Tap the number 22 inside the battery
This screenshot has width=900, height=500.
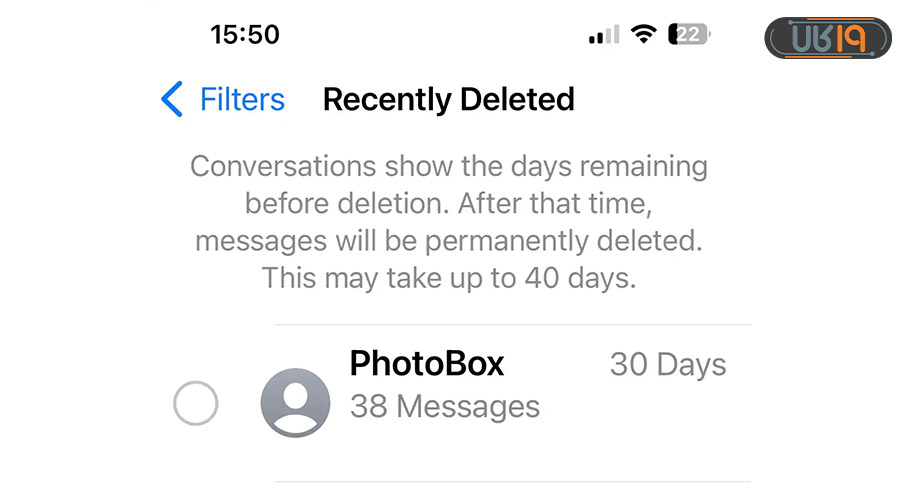tap(688, 34)
